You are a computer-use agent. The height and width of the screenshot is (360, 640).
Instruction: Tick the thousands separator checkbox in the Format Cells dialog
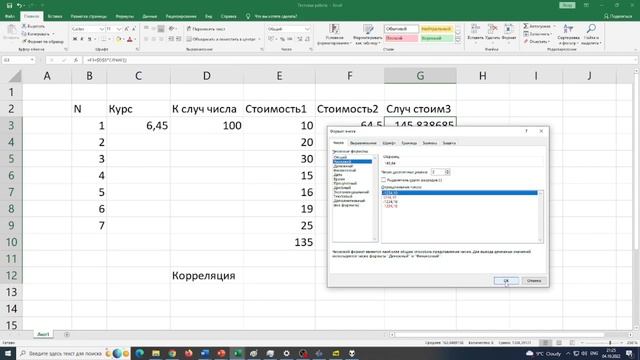383,180
